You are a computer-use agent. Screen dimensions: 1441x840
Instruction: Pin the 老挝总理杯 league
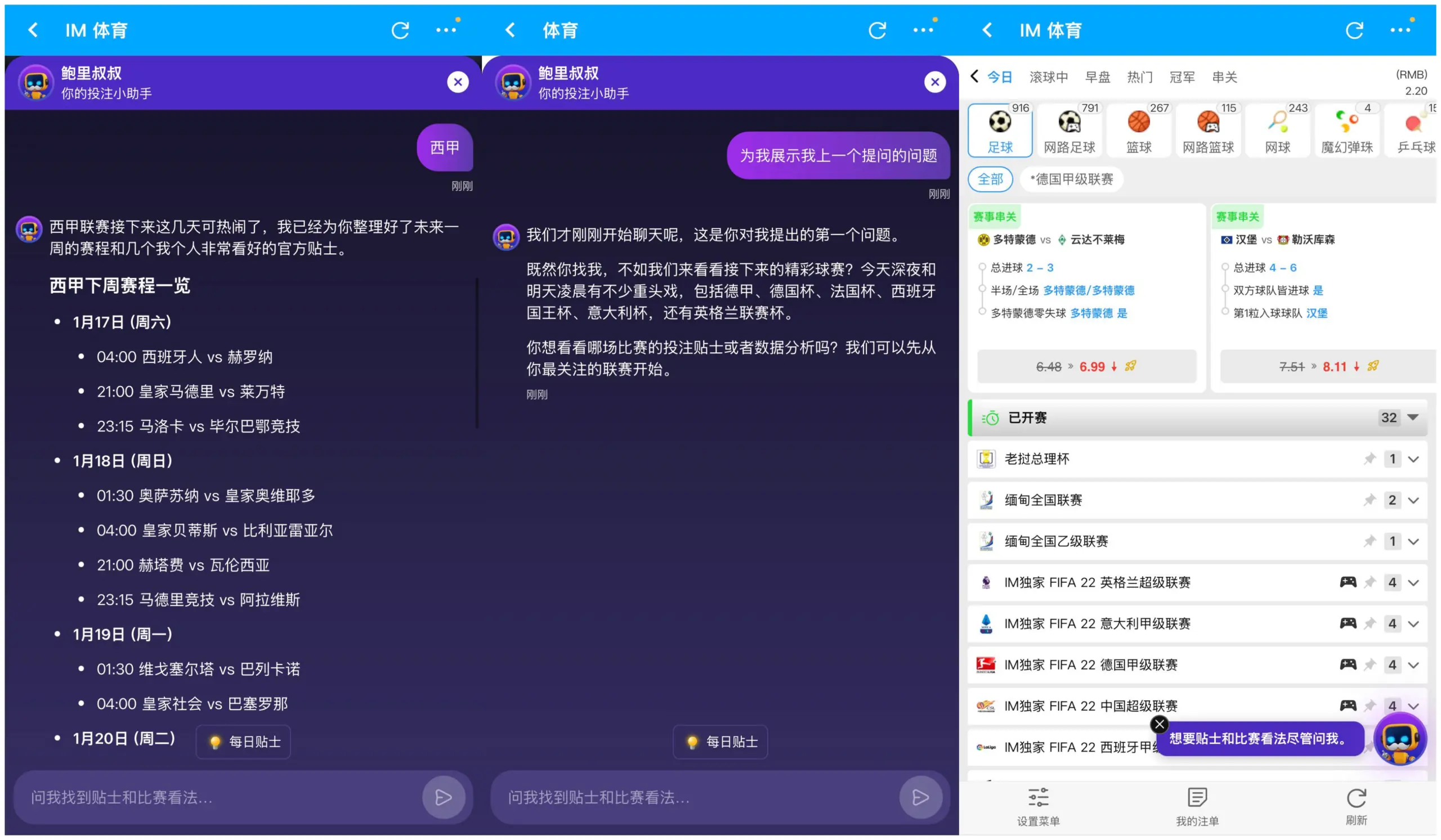point(1370,459)
